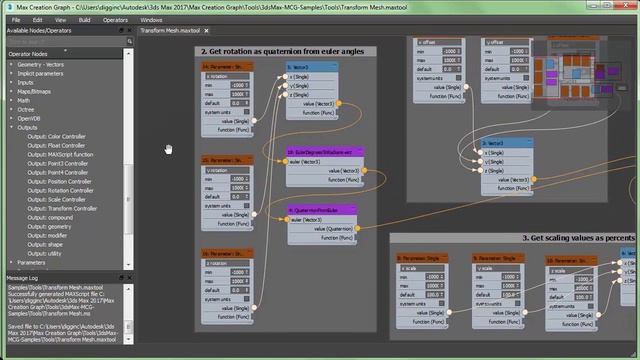Open the Operators menu
The image size is (640, 360).
[115, 20]
